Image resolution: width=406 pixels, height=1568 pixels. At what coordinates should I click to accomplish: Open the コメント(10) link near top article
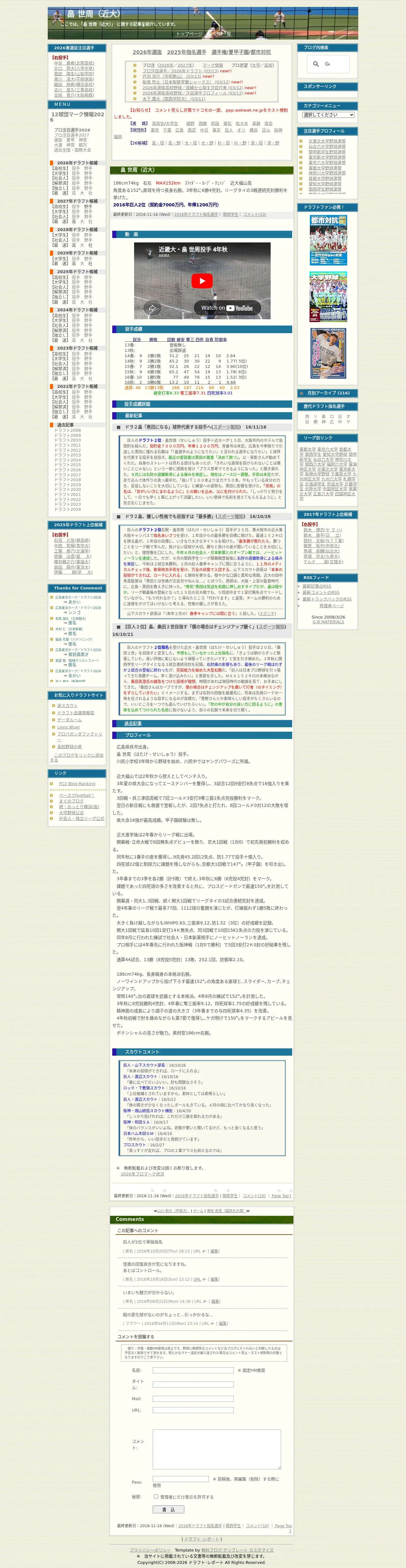coord(255,214)
